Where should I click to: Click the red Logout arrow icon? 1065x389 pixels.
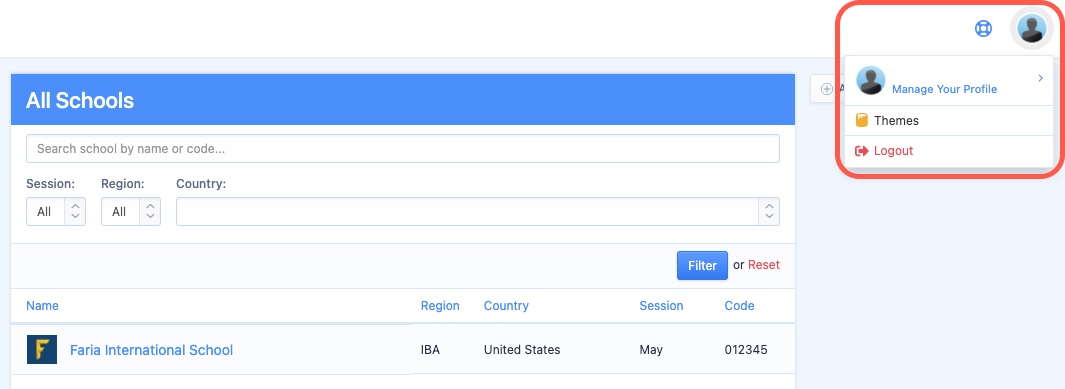pyautogui.click(x=861, y=151)
